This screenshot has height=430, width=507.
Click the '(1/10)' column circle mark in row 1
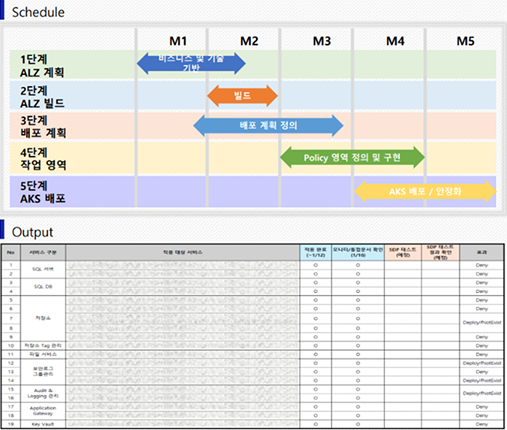[x=358, y=265]
